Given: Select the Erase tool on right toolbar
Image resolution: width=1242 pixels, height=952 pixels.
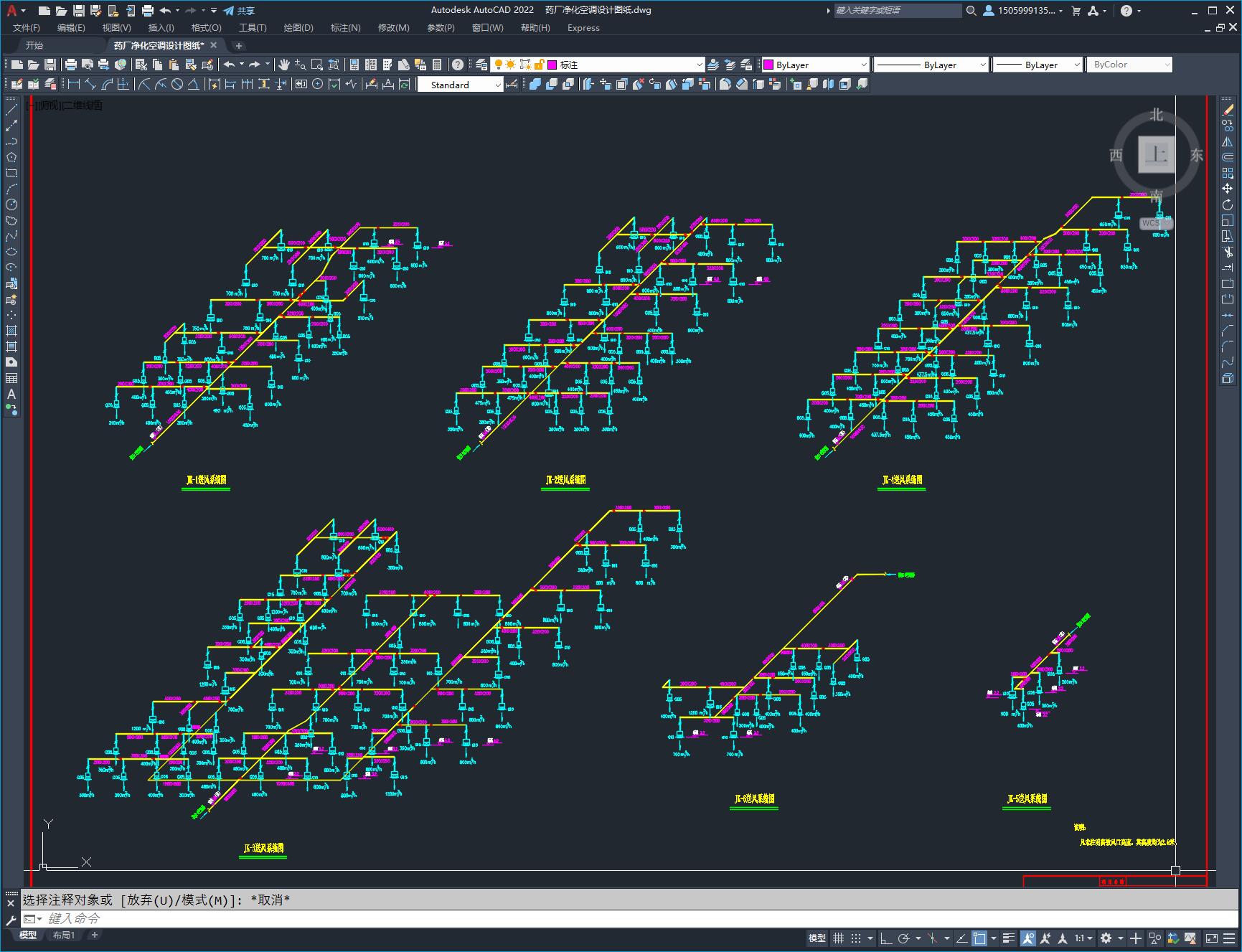Looking at the screenshot, I should tap(1228, 110).
